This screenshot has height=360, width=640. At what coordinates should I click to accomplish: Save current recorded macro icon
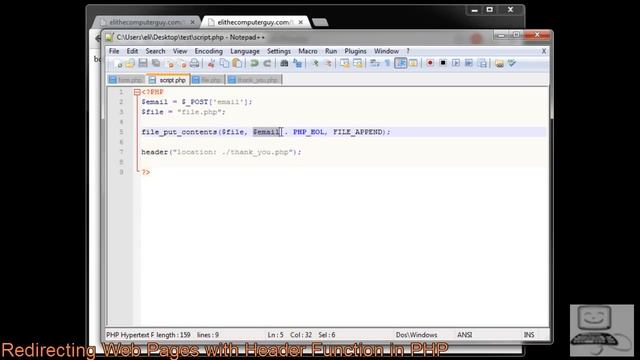[482, 63]
